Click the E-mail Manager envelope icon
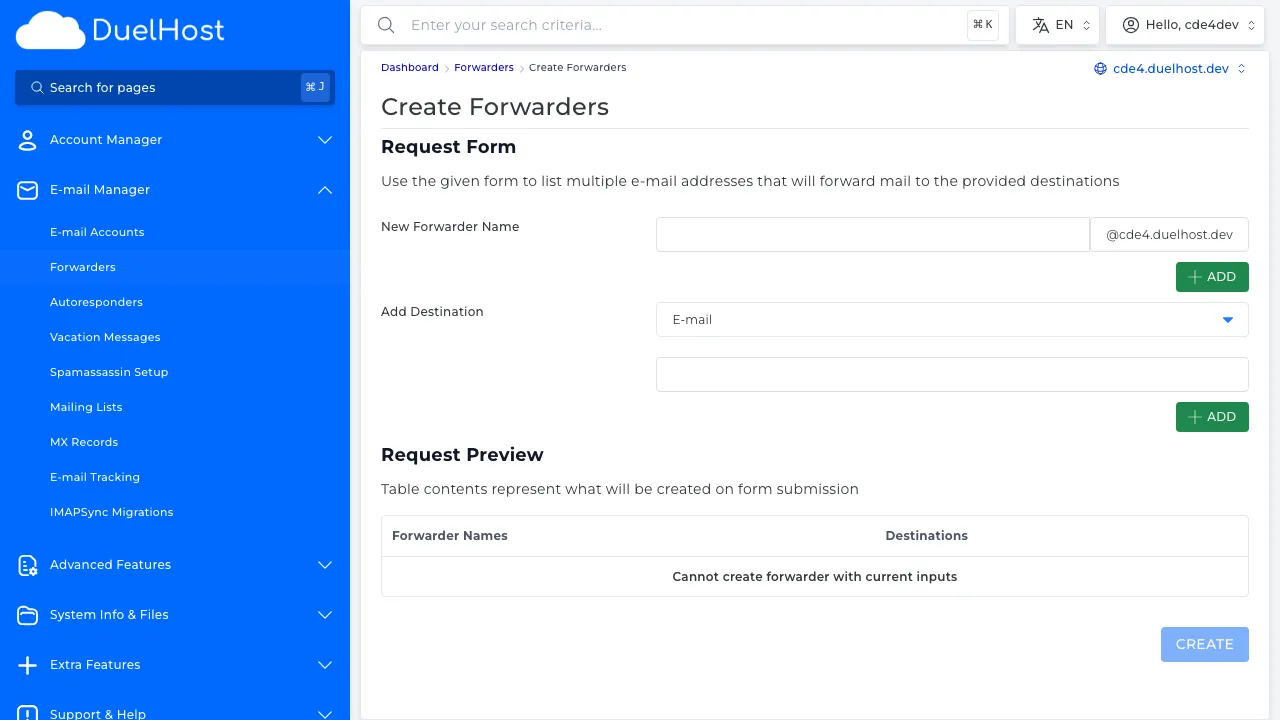 [27, 190]
